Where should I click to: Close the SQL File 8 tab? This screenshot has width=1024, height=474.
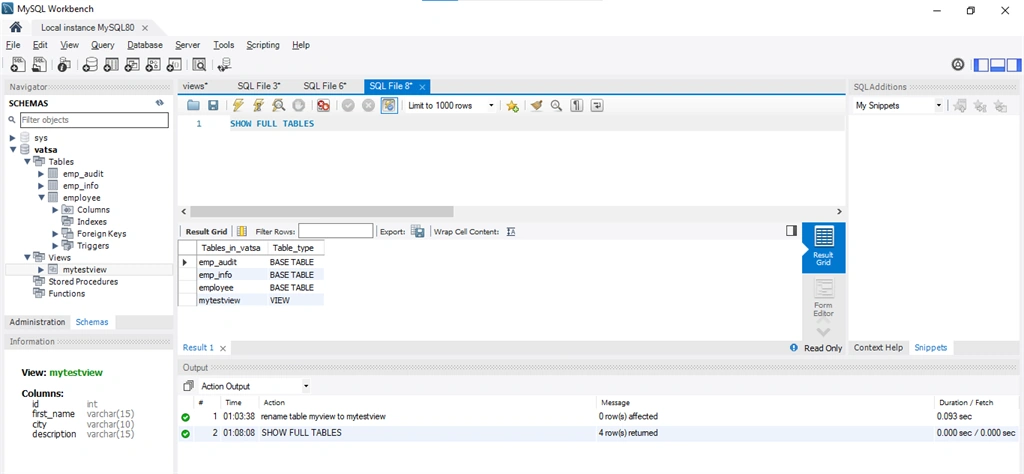tap(423, 87)
